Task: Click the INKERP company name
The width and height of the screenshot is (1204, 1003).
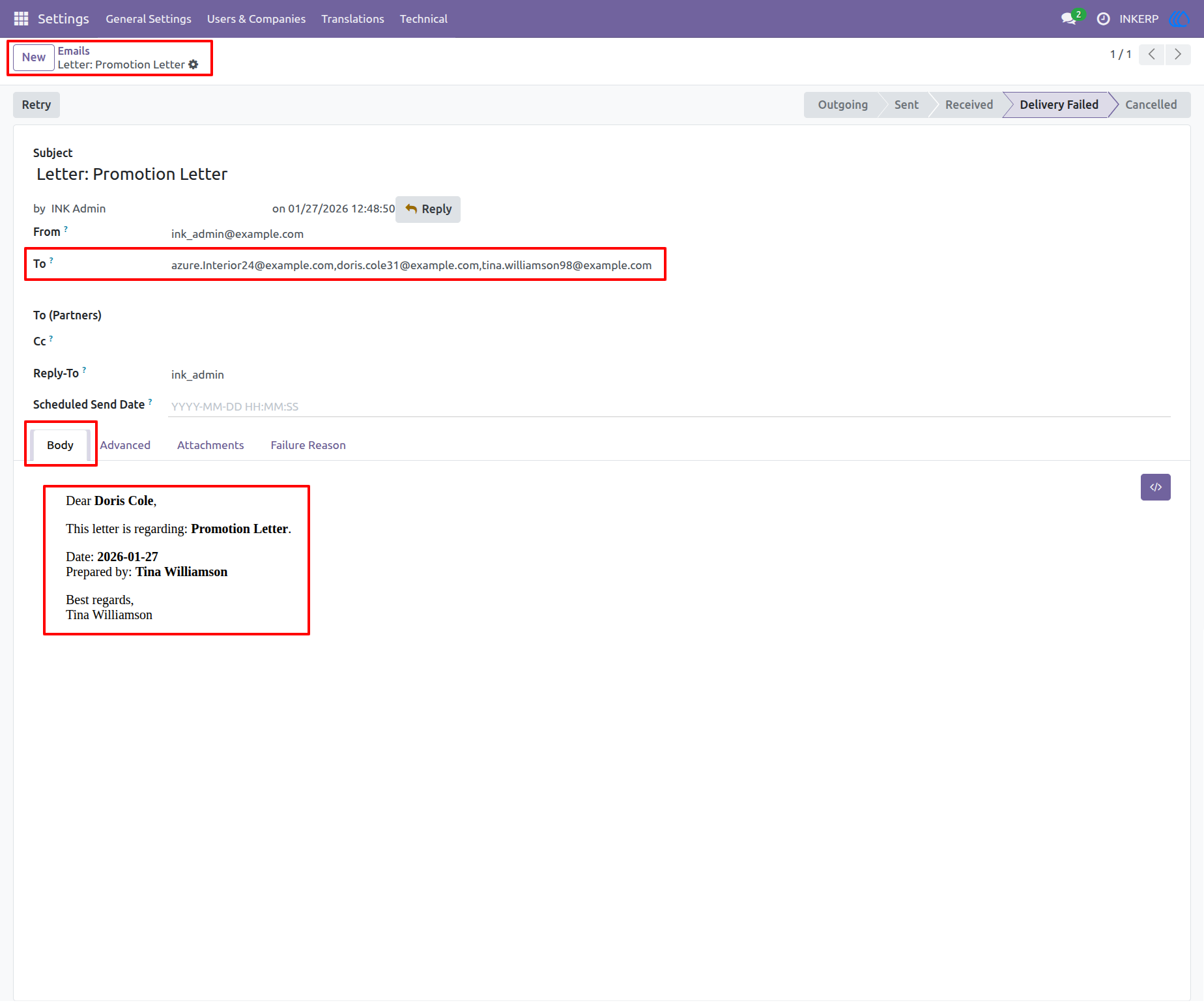Action: 1139,19
